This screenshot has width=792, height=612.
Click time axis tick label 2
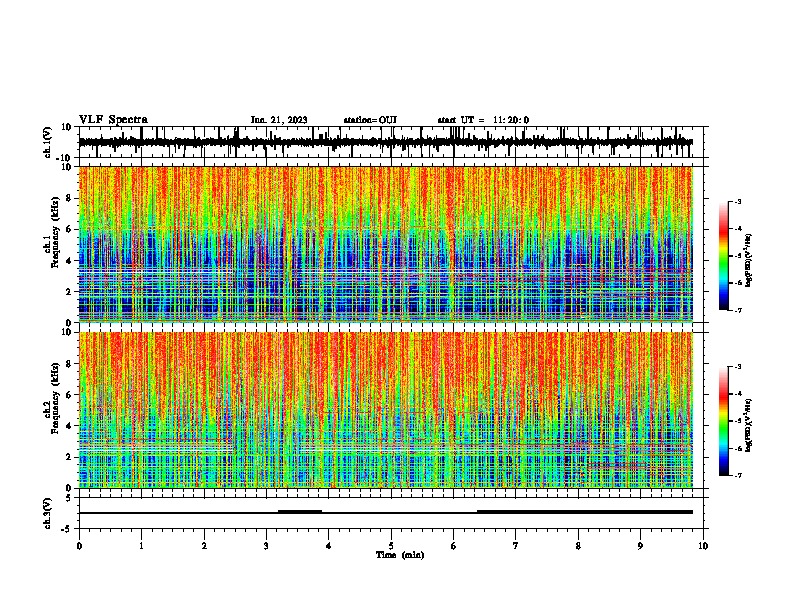pos(204,546)
